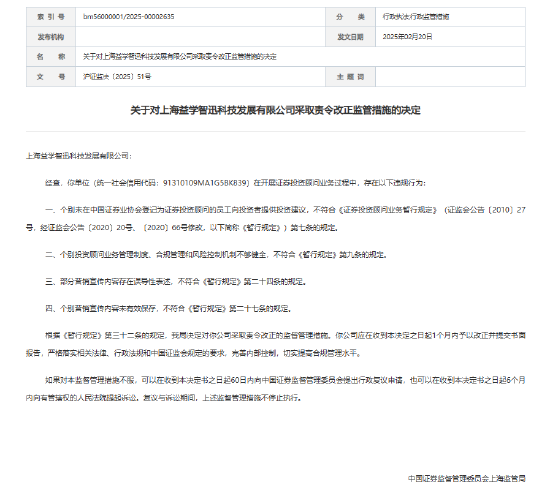
Task: Click the 索引号 label cell
Action: click(x=51, y=17)
